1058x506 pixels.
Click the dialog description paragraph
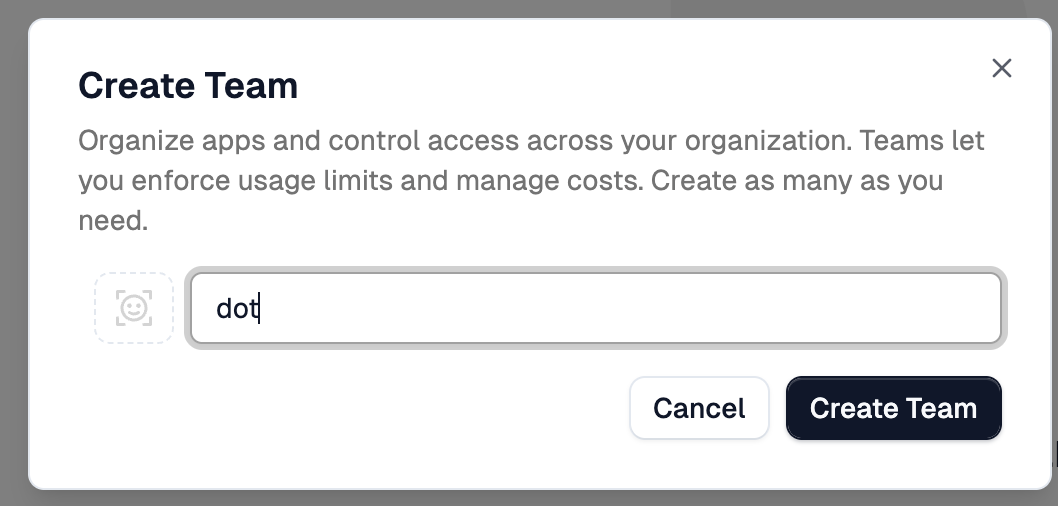click(530, 181)
